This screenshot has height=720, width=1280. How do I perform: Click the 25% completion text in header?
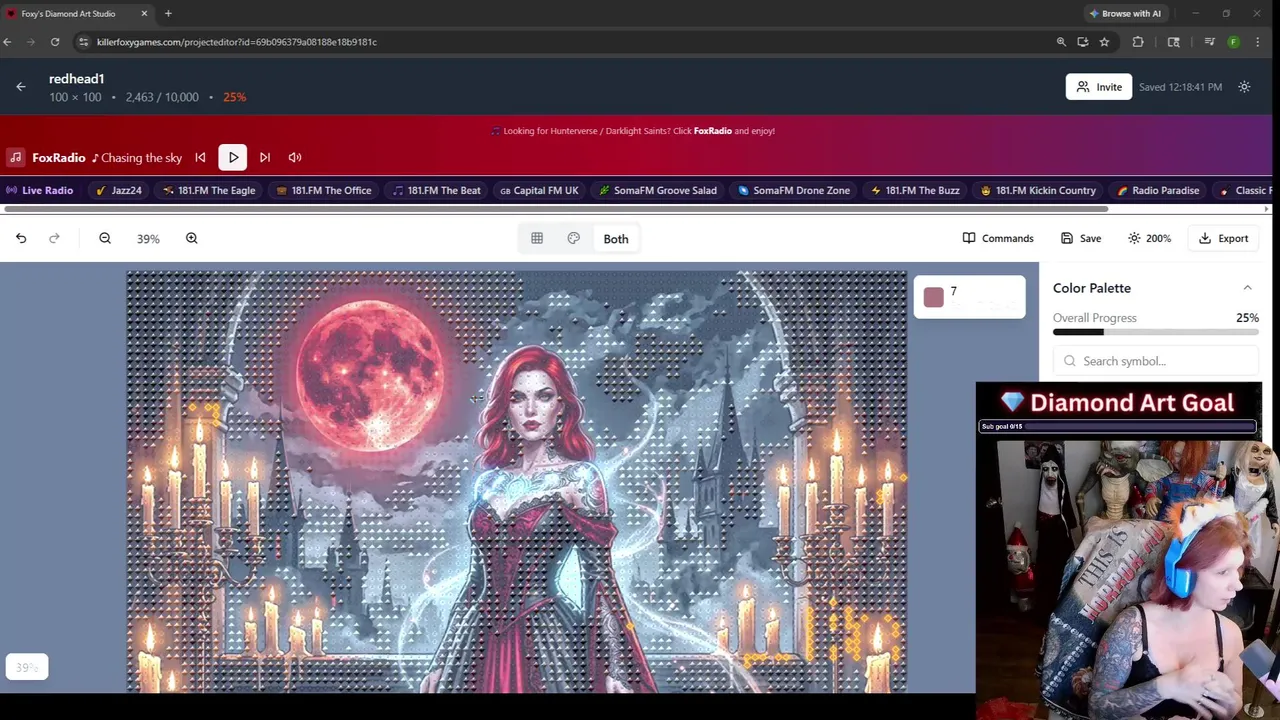(x=235, y=97)
